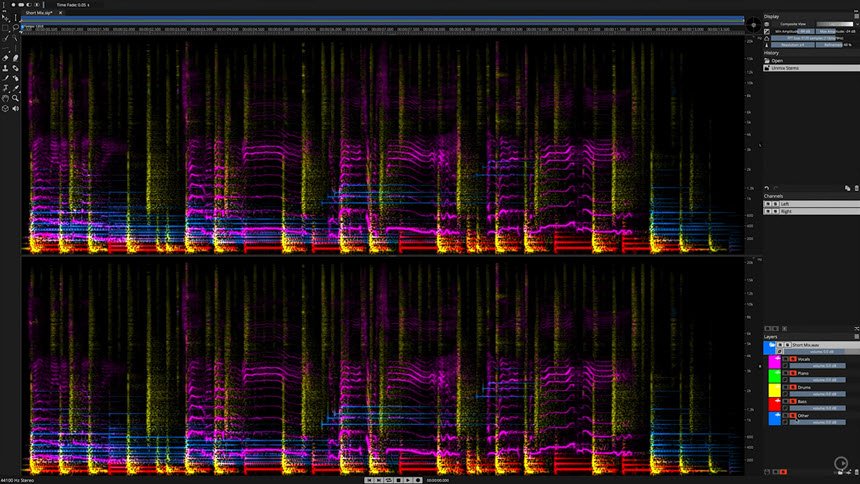Click the redo arrow in History panel

[776, 188]
